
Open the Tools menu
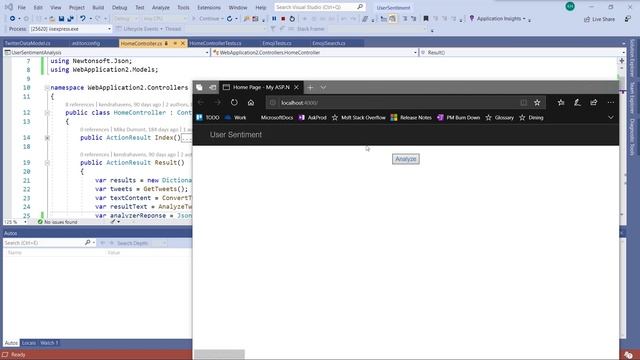pyautogui.click(x=183, y=7)
